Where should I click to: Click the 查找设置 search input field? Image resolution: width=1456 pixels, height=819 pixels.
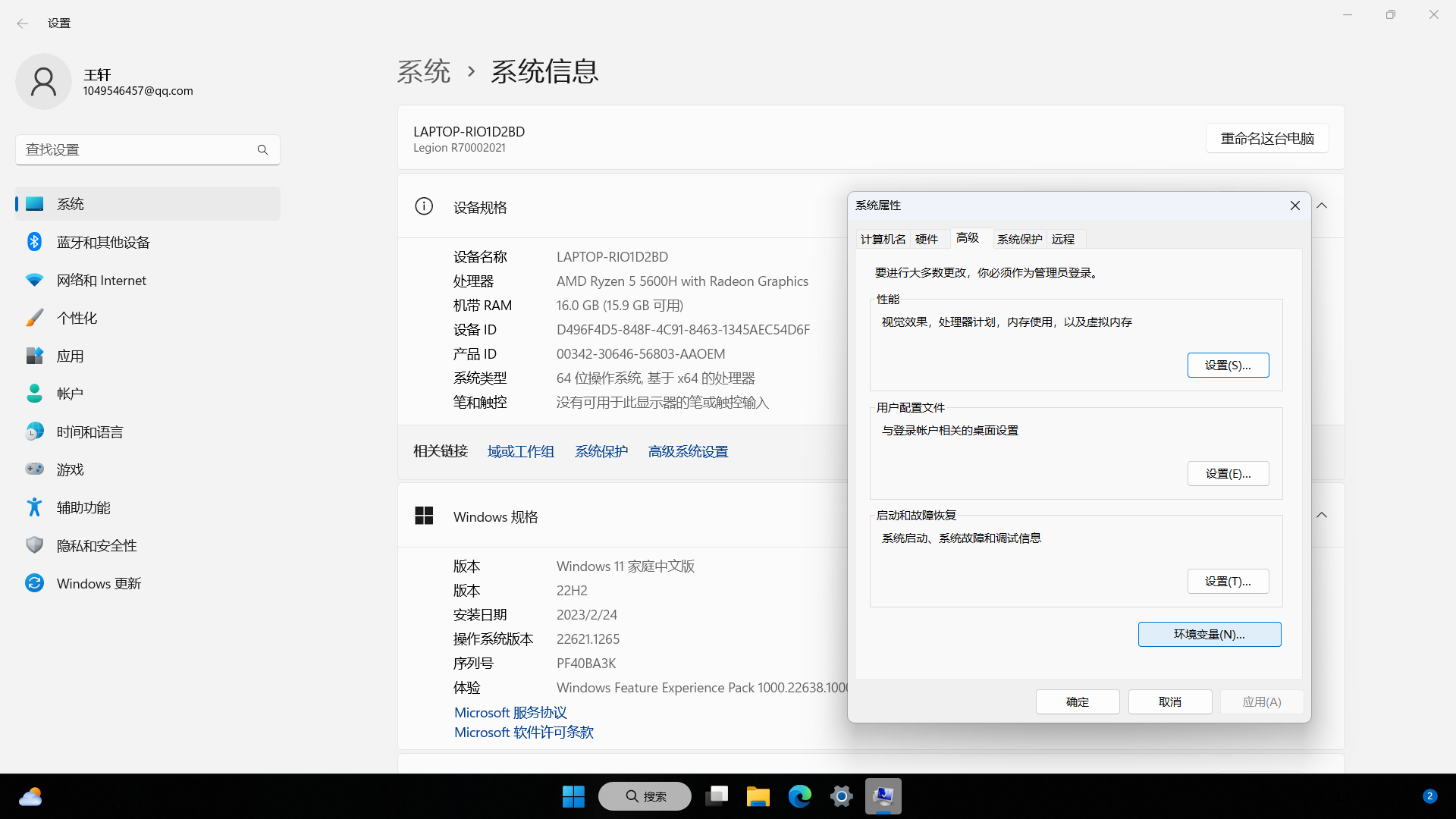coord(136,150)
